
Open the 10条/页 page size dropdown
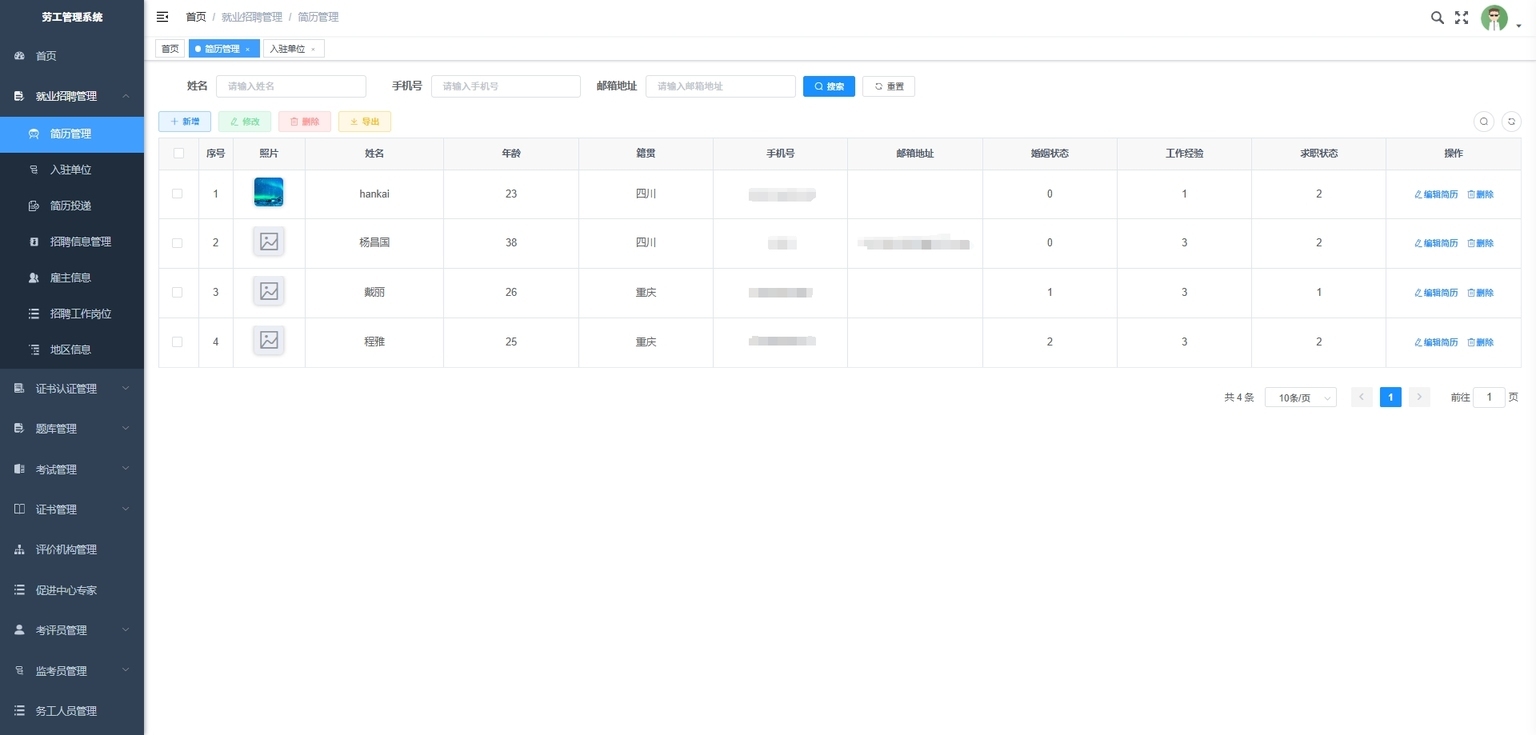[1301, 397]
